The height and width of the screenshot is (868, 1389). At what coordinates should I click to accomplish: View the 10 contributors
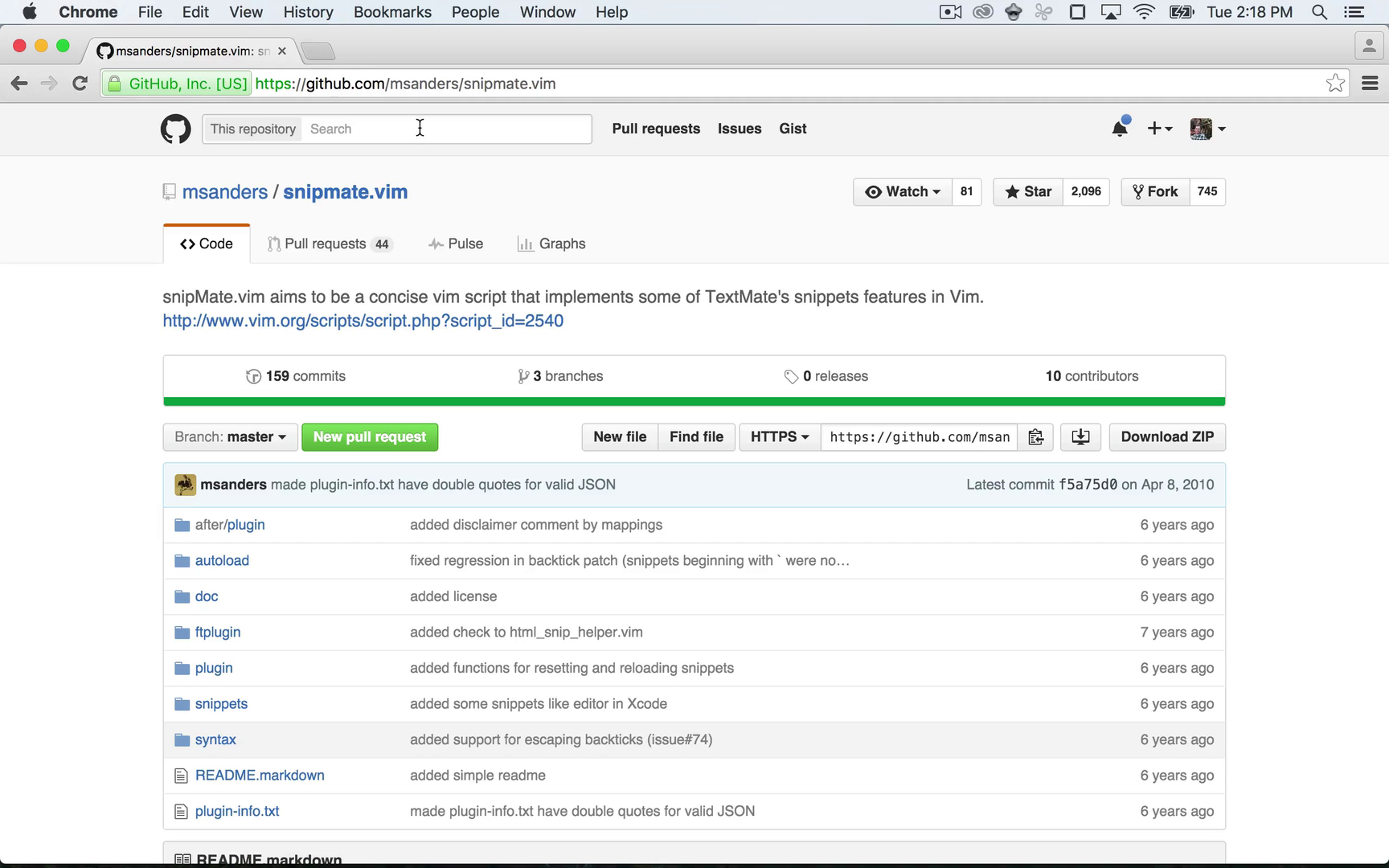pyautogui.click(x=1092, y=376)
